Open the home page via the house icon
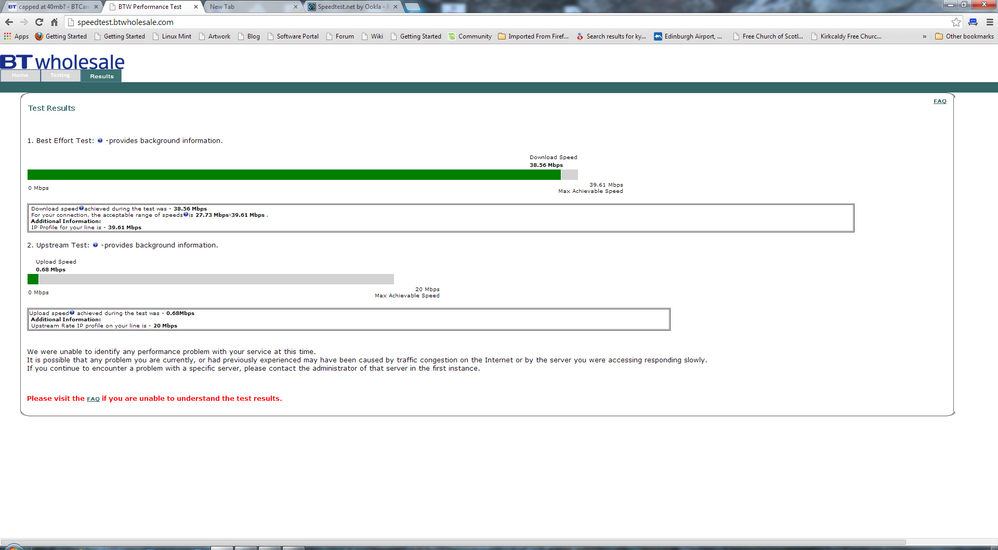 (54, 22)
